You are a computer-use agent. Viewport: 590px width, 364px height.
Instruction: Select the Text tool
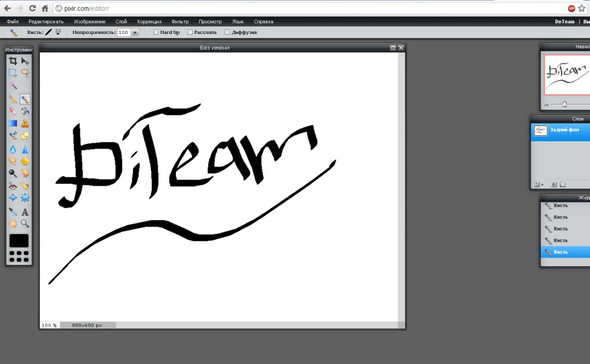tap(25, 212)
